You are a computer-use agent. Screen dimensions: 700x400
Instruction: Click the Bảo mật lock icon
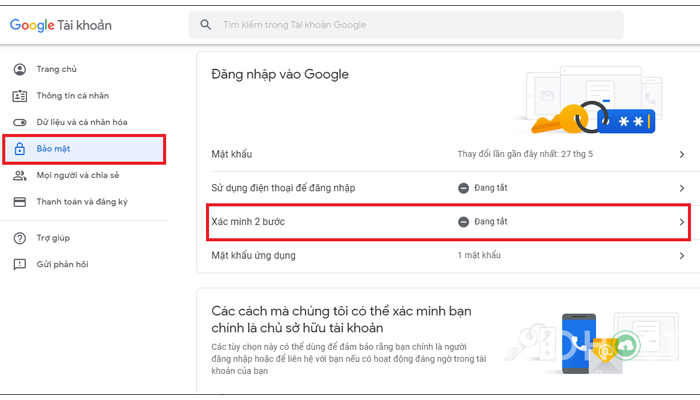[x=20, y=149]
